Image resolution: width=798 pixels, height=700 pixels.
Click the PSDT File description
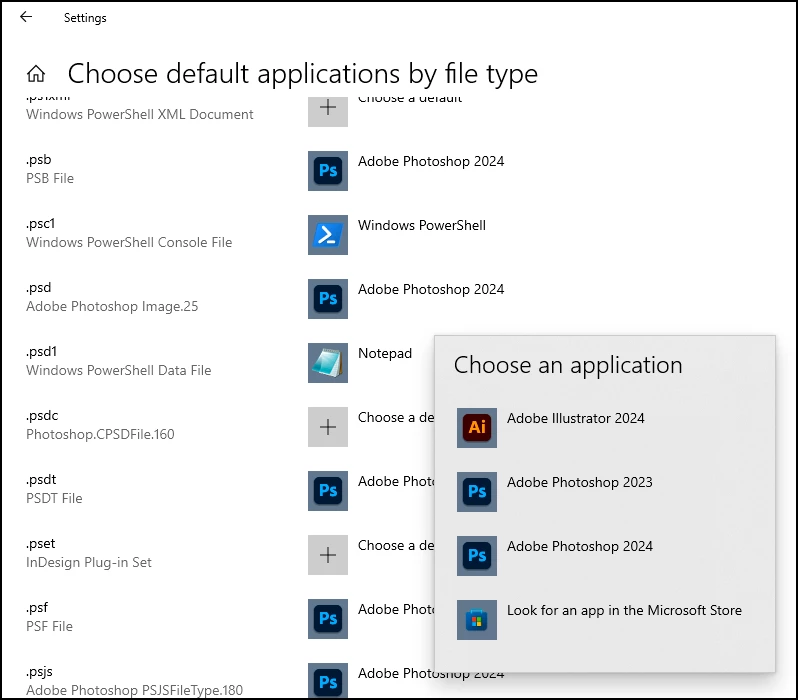[x=54, y=498]
